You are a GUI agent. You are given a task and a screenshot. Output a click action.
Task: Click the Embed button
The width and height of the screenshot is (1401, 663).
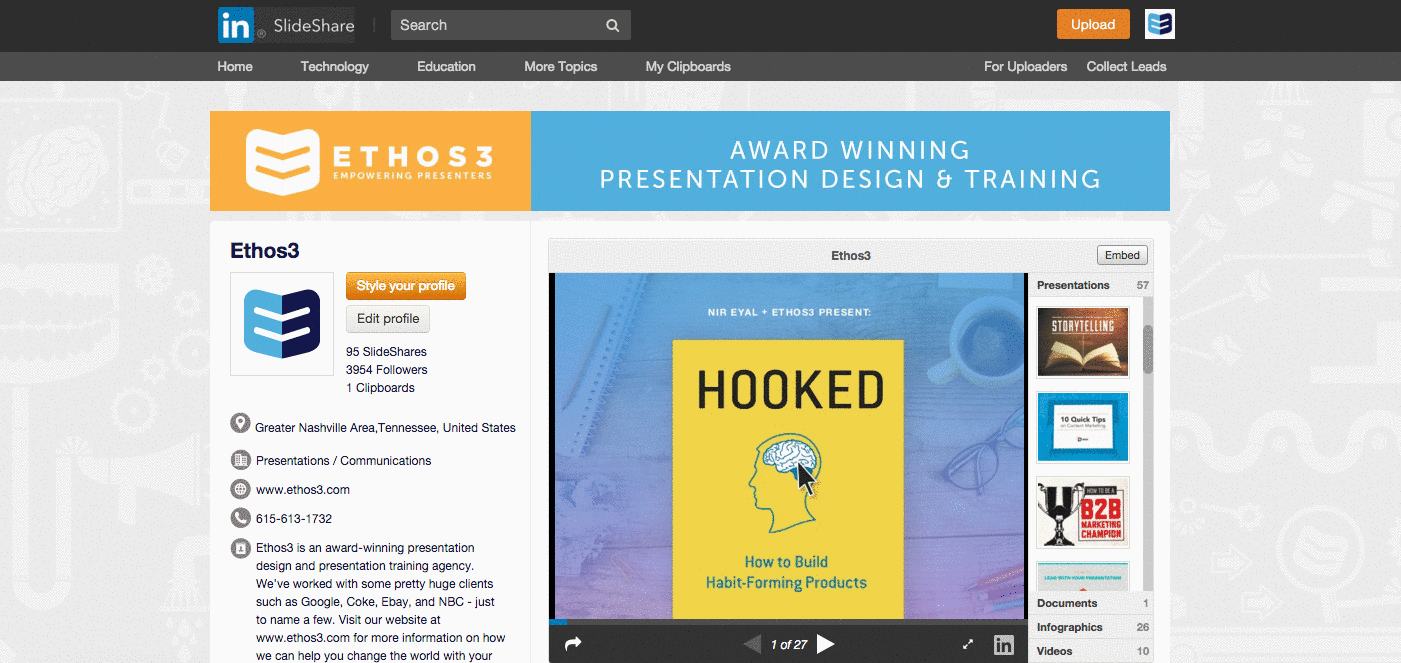coord(1122,255)
